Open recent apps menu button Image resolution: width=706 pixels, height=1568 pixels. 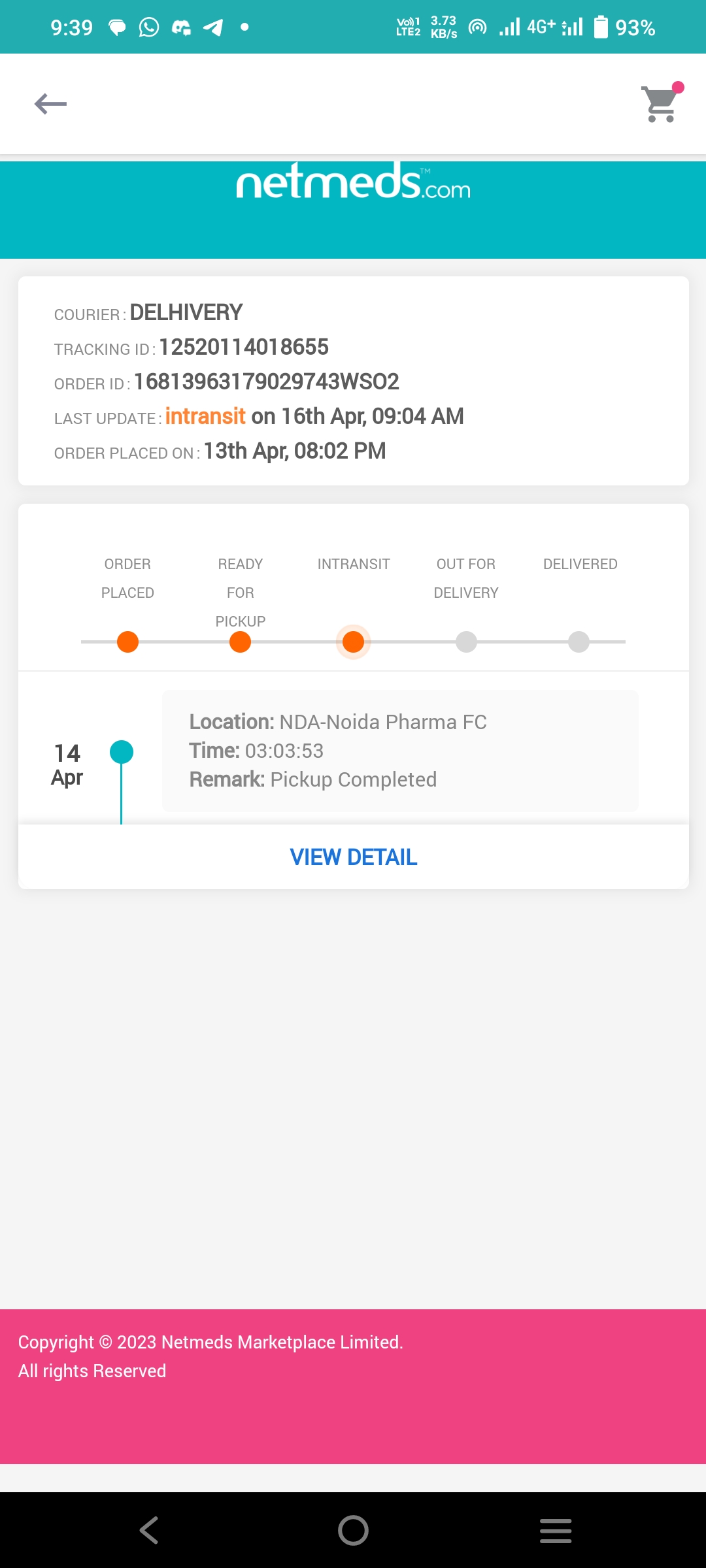click(556, 1530)
